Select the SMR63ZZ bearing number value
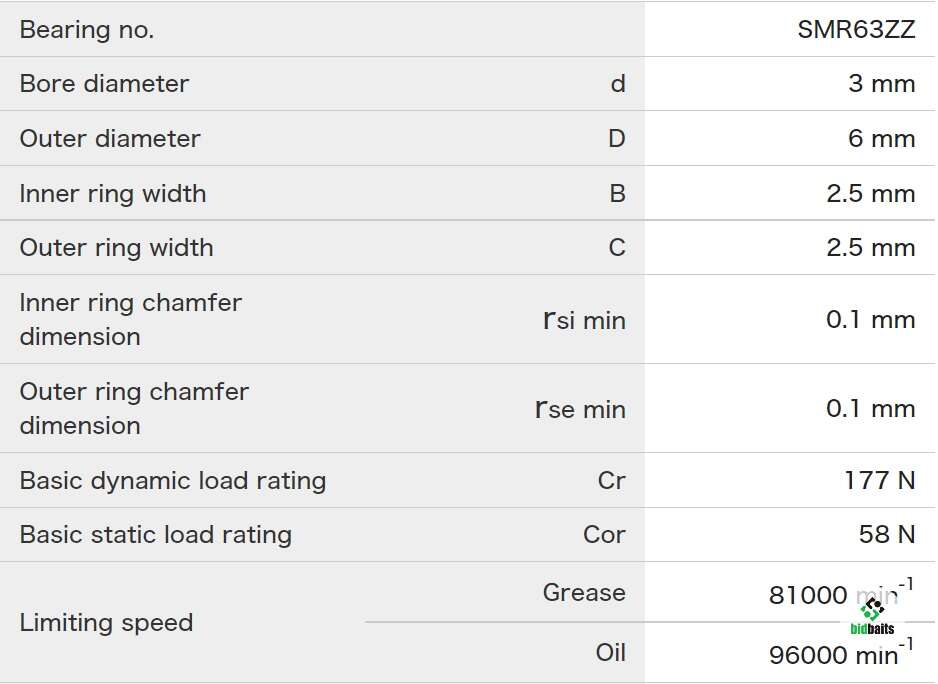 point(856,29)
